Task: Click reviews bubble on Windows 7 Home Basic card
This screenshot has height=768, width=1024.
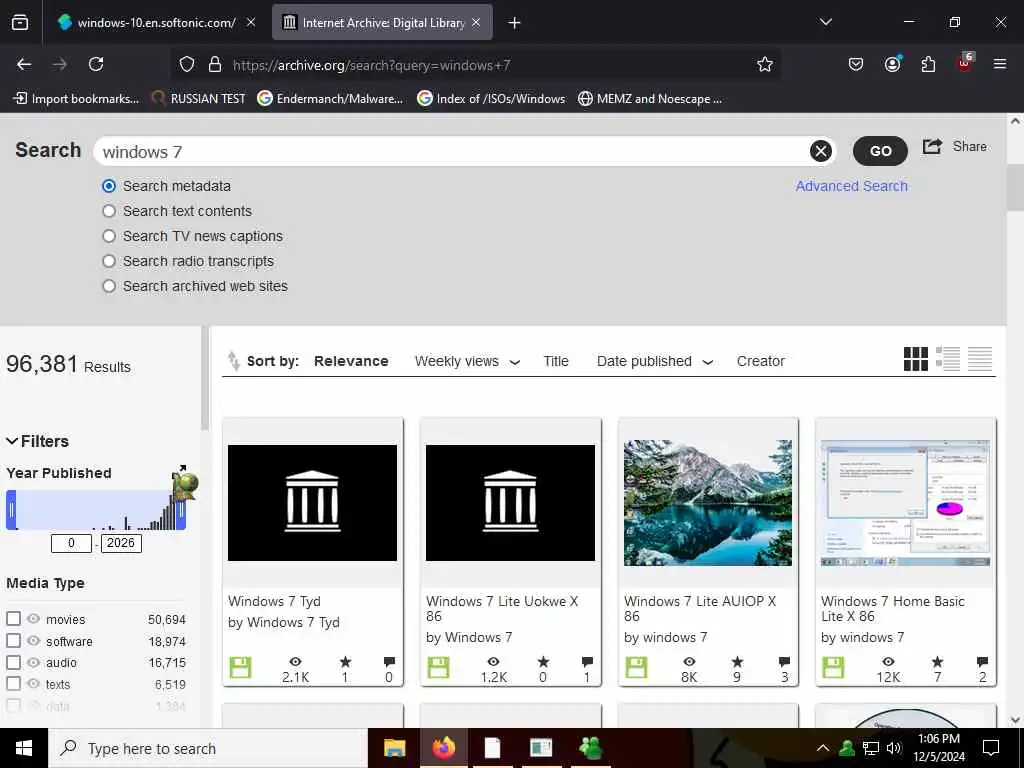Action: (982, 662)
